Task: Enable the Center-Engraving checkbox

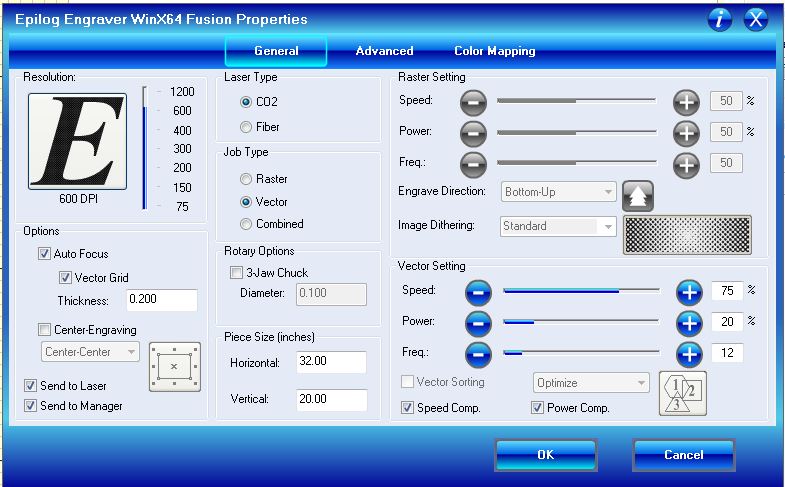Action: click(45, 329)
